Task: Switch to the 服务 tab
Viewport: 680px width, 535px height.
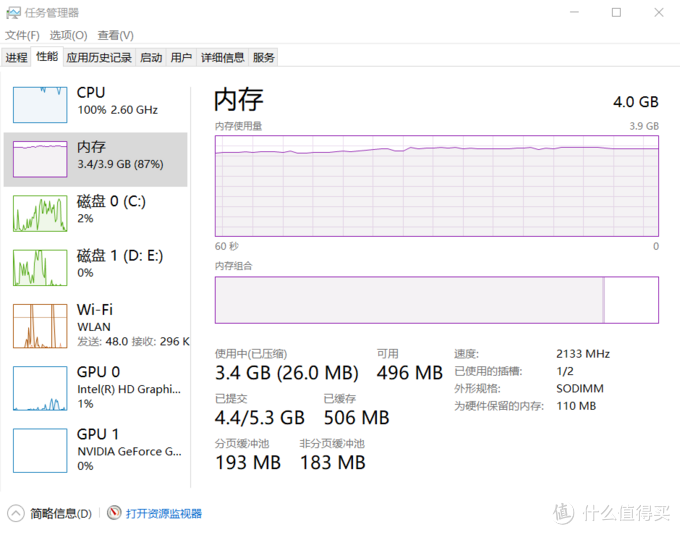Action: pyautogui.click(x=264, y=57)
